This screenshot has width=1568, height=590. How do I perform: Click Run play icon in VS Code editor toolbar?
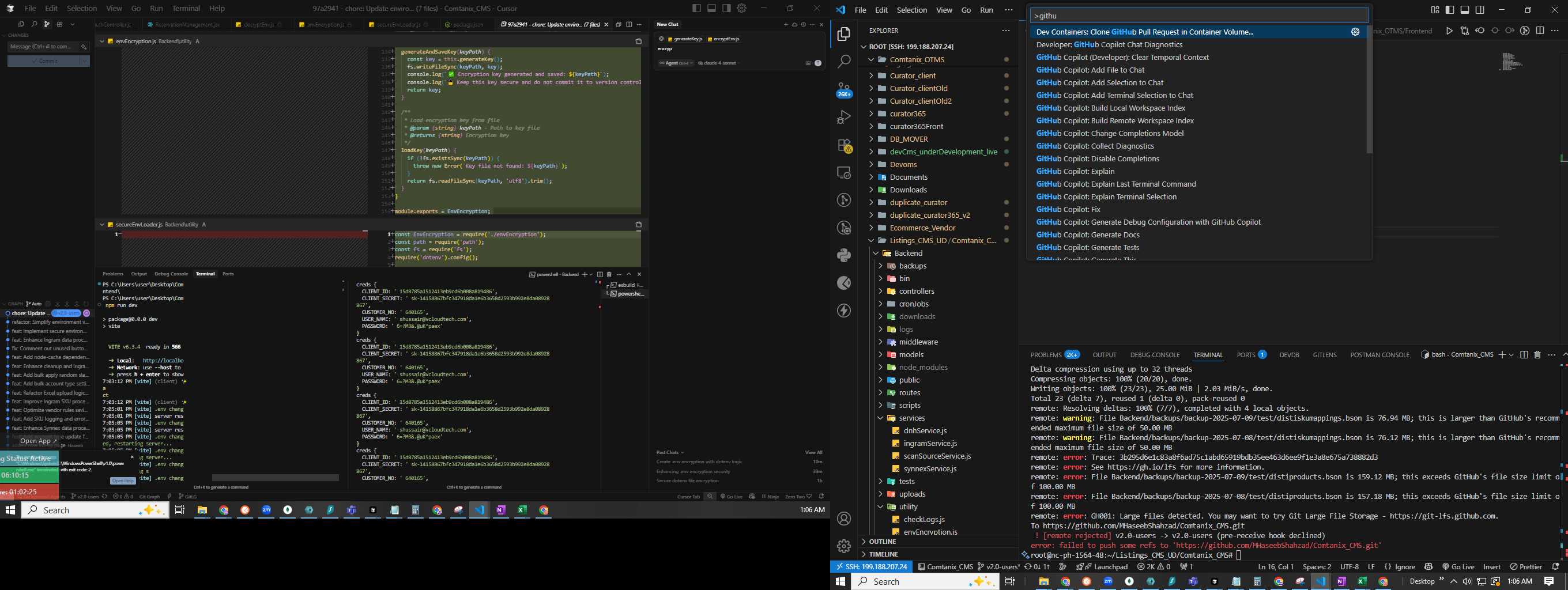point(1449,31)
